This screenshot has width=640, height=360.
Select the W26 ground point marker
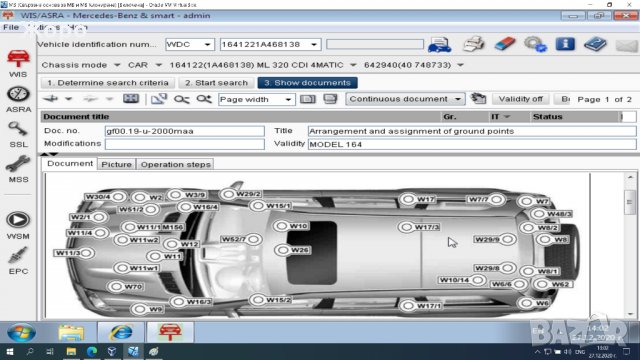[x=282, y=250]
